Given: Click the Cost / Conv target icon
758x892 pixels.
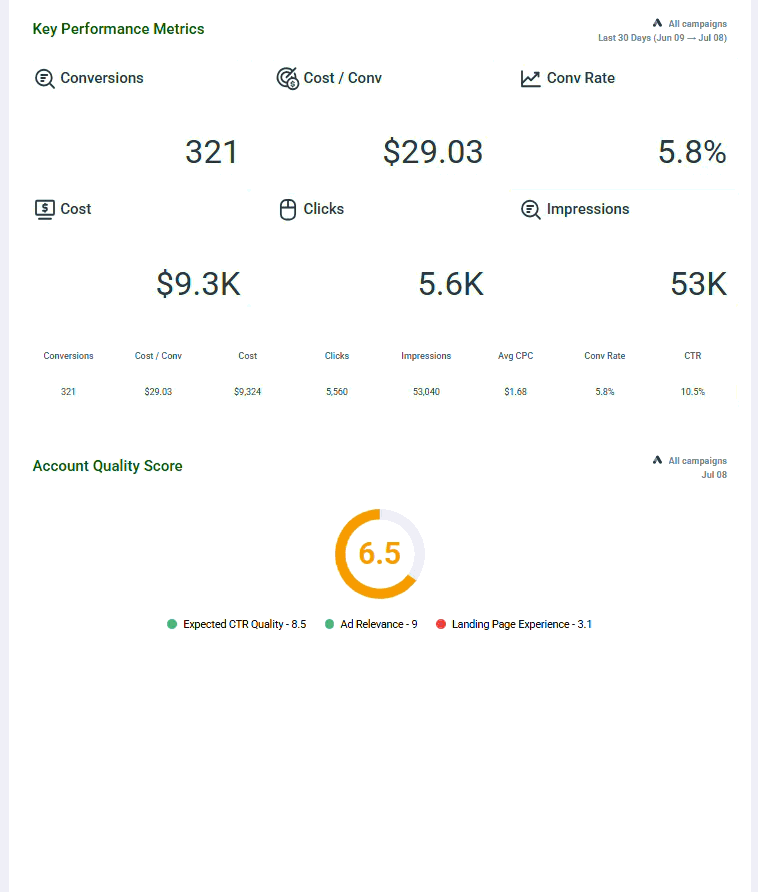Looking at the screenshot, I should tap(287, 79).
